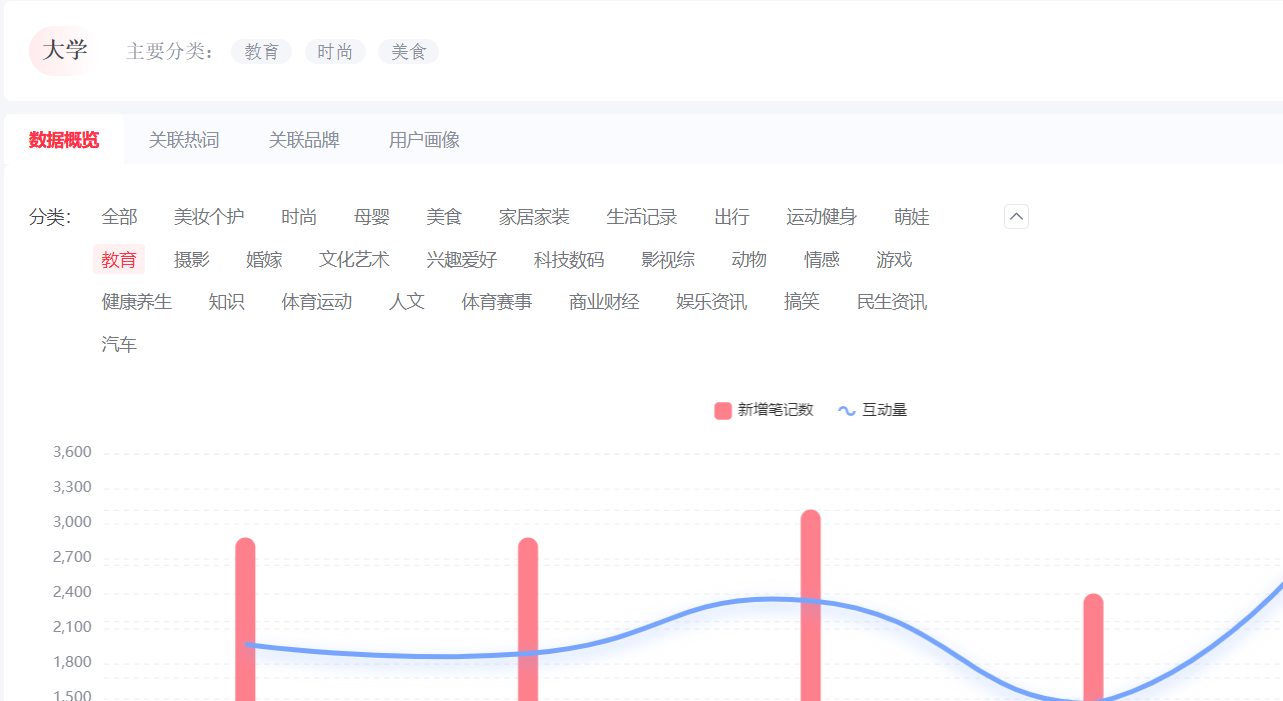
Task: Select the 时尚 category in the filter list
Action: click(299, 217)
